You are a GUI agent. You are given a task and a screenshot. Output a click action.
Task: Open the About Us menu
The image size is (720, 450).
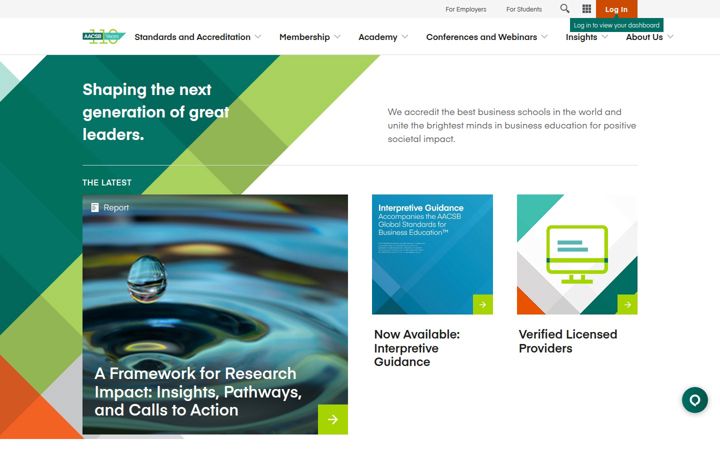click(644, 37)
